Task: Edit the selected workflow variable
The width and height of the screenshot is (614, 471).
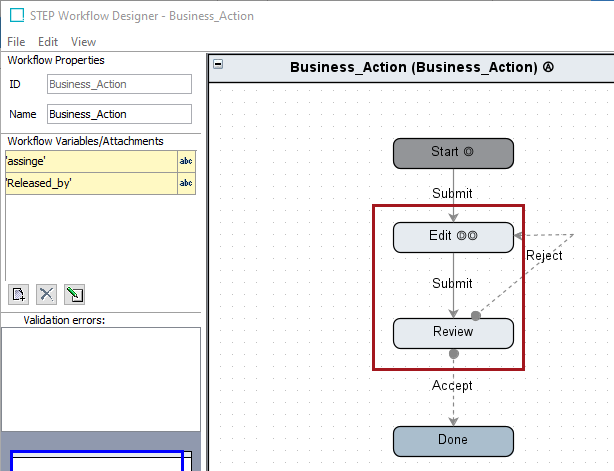Action: pos(74,294)
